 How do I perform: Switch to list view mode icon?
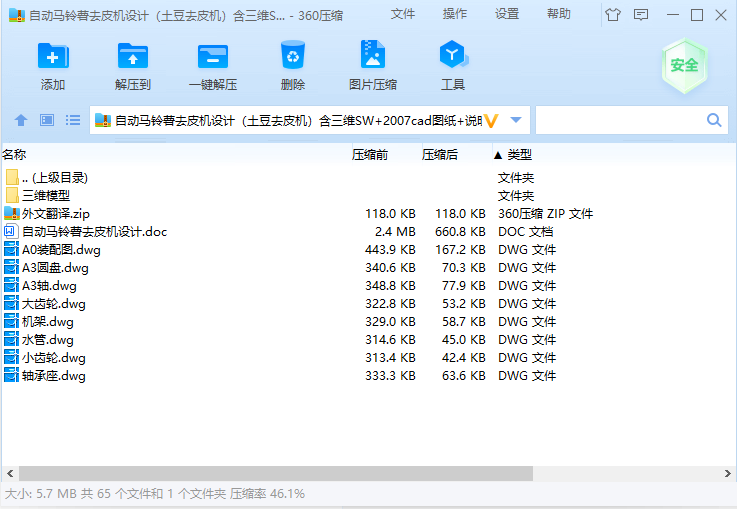point(72,120)
